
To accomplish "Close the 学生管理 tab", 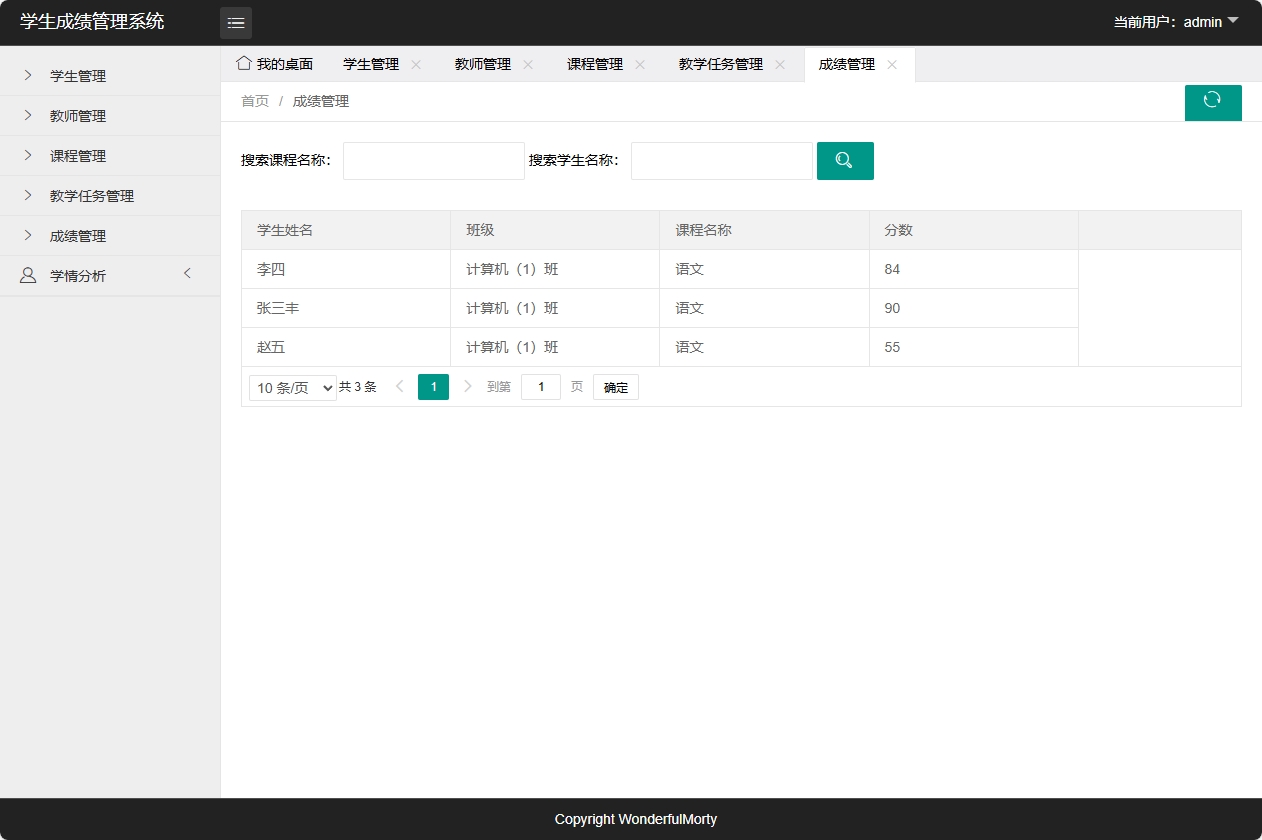I will click(x=416, y=63).
